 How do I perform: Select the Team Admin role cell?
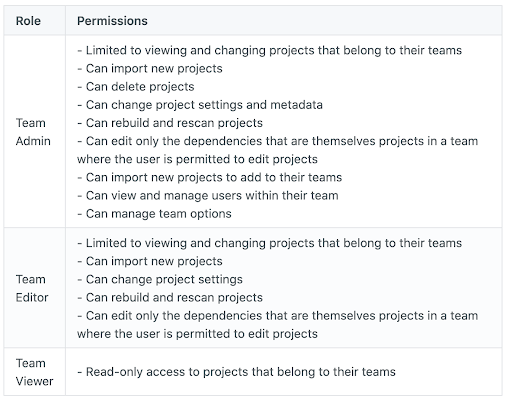click(x=33, y=132)
